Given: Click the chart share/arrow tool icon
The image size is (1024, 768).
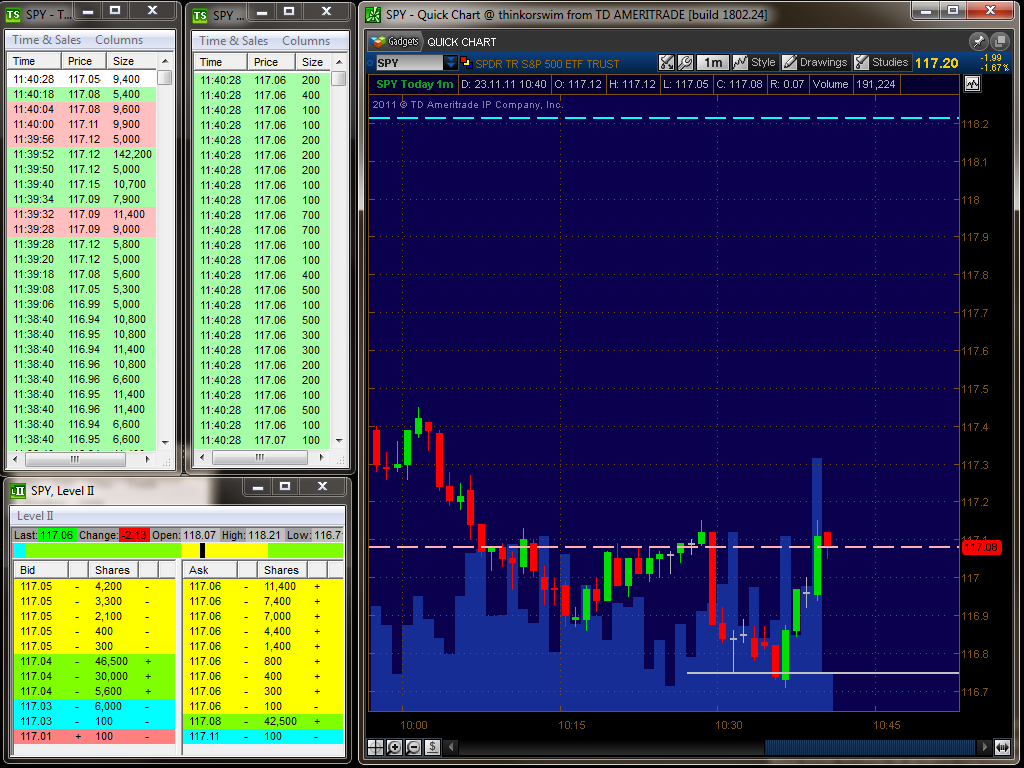Looking at the screenshot, I should [665, 63].
